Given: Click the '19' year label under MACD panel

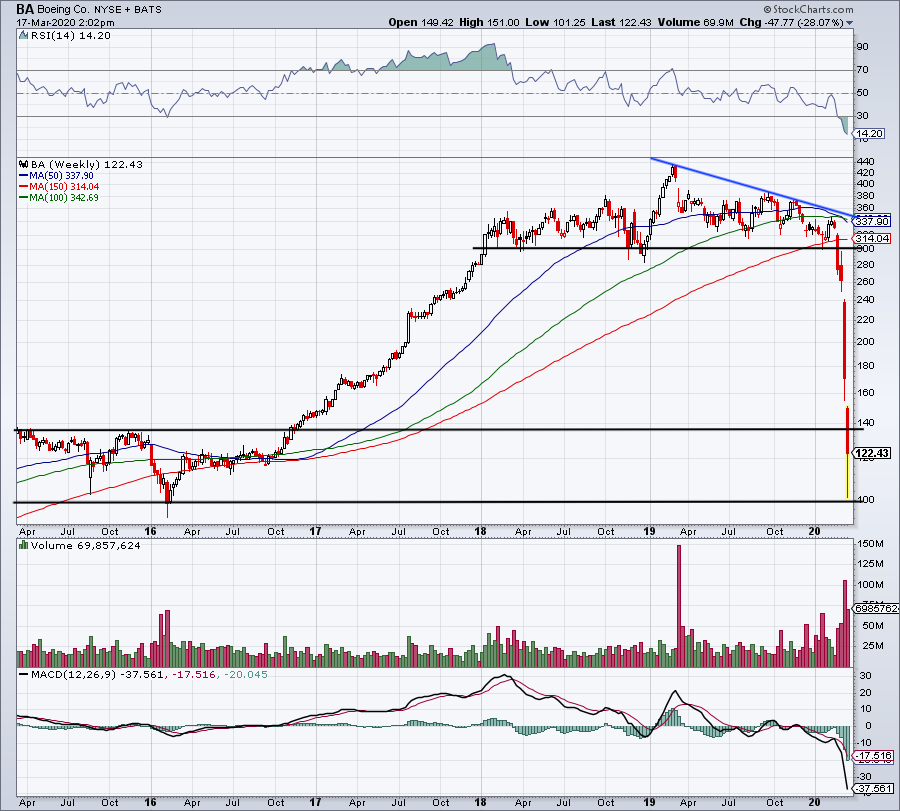Looking at the screenshot, I should coord(649,802).
